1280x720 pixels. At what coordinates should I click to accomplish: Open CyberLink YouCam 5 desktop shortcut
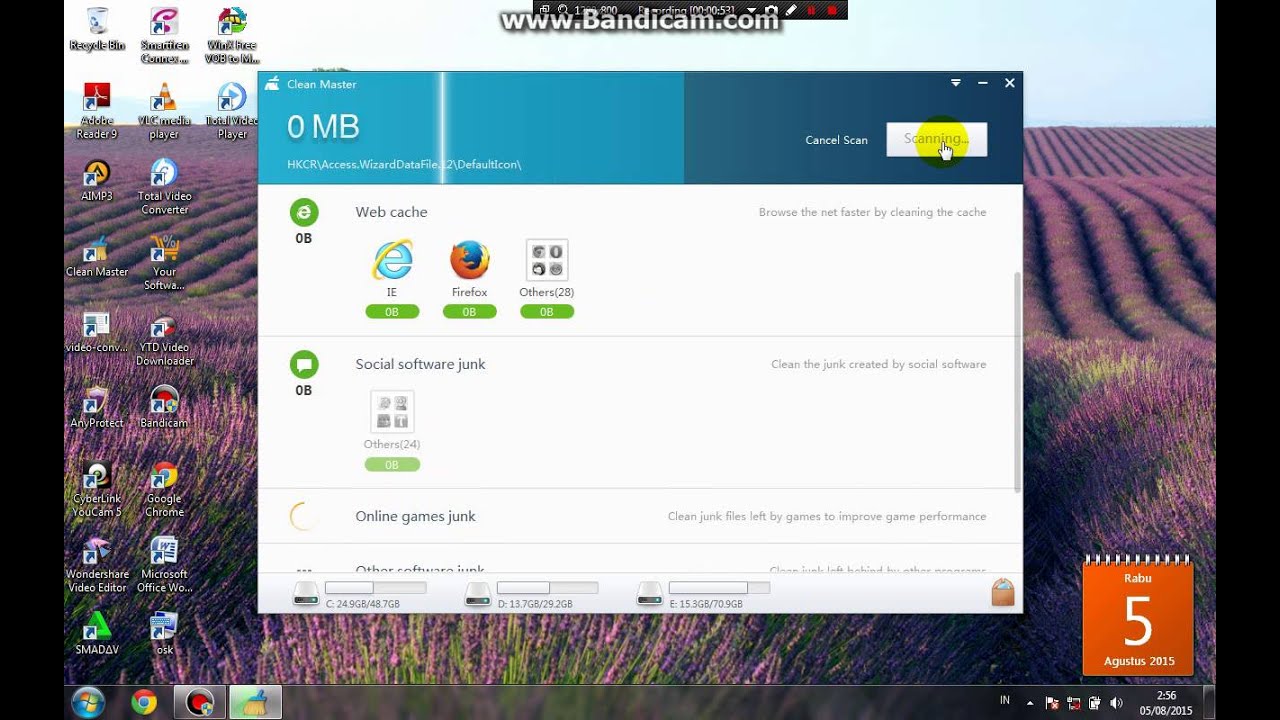coord(97,490)
